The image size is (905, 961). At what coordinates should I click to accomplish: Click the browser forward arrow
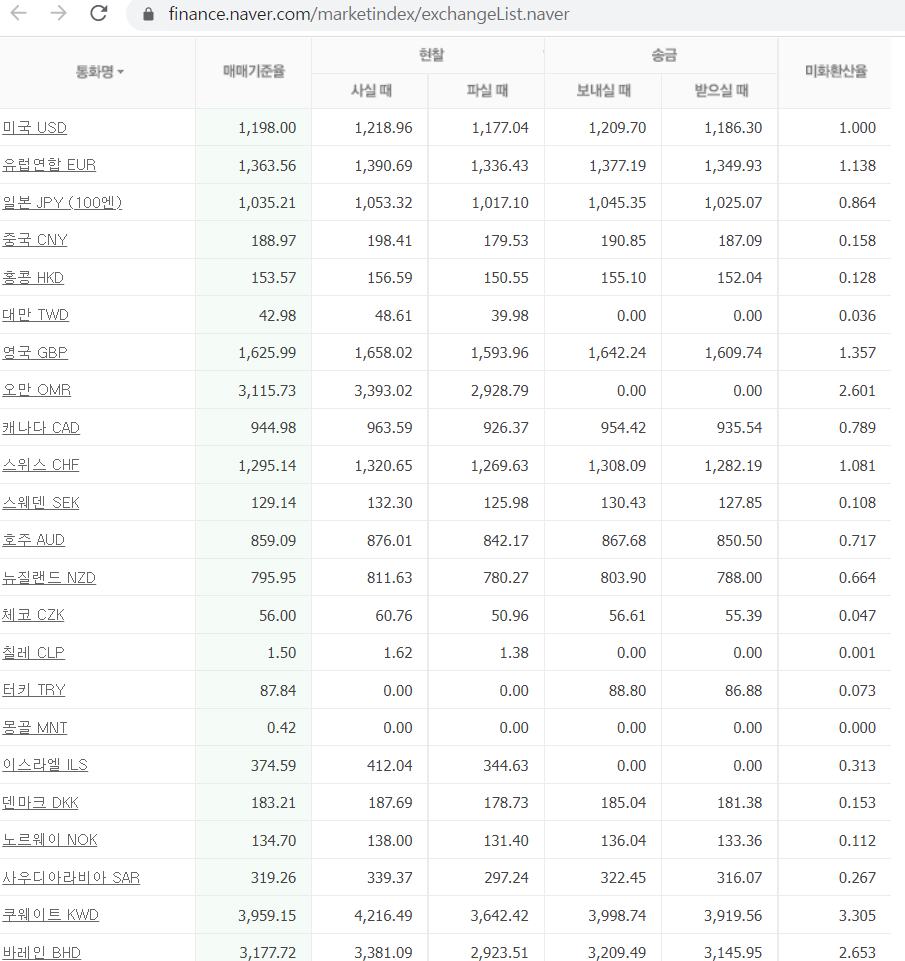point(58,13)
